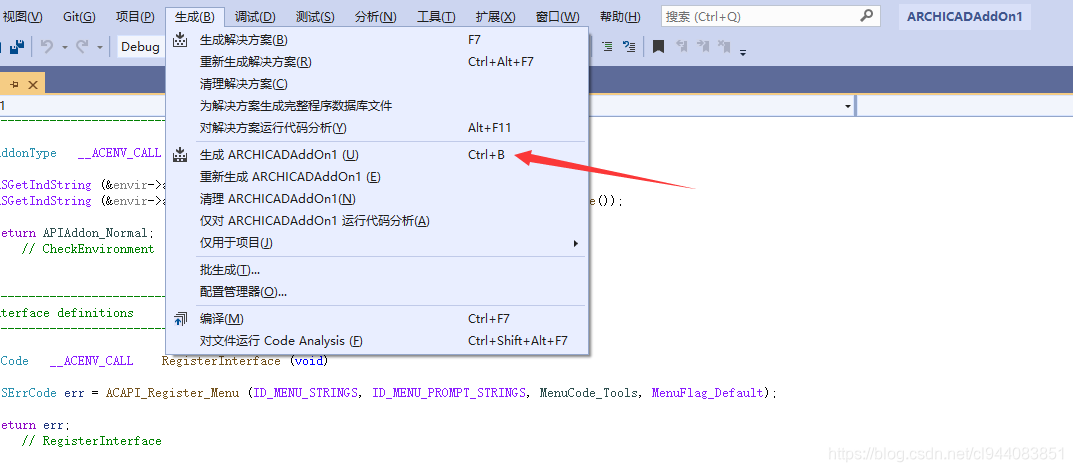Toggle bookmark with the bookmark icon
The height and width of the screenshot is (472, 1073).
658,47
